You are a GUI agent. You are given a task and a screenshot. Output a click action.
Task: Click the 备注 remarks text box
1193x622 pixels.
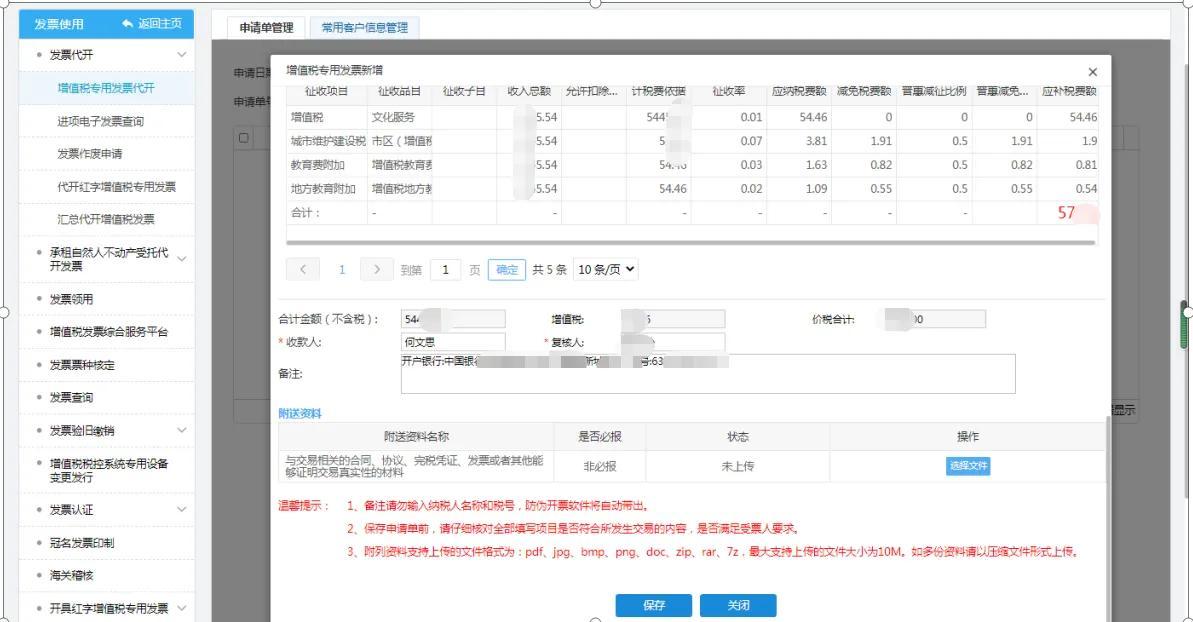707,374
